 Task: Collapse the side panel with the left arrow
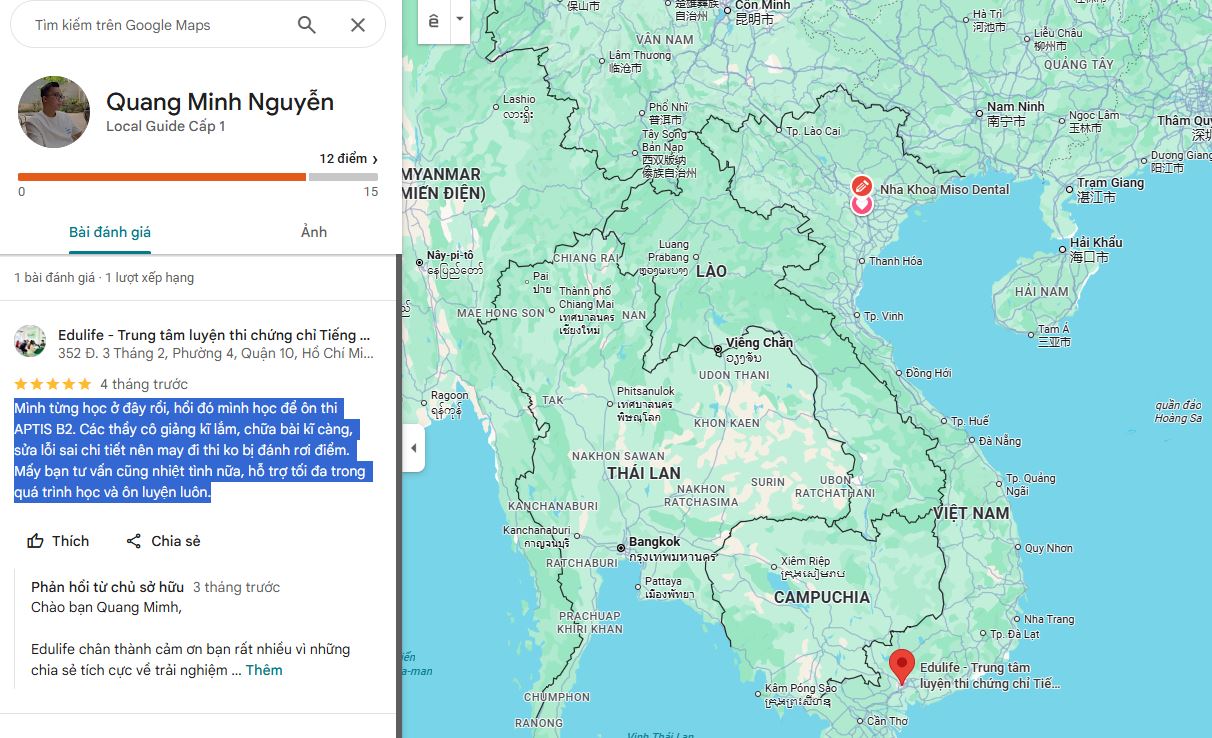(x=413, y=449)
